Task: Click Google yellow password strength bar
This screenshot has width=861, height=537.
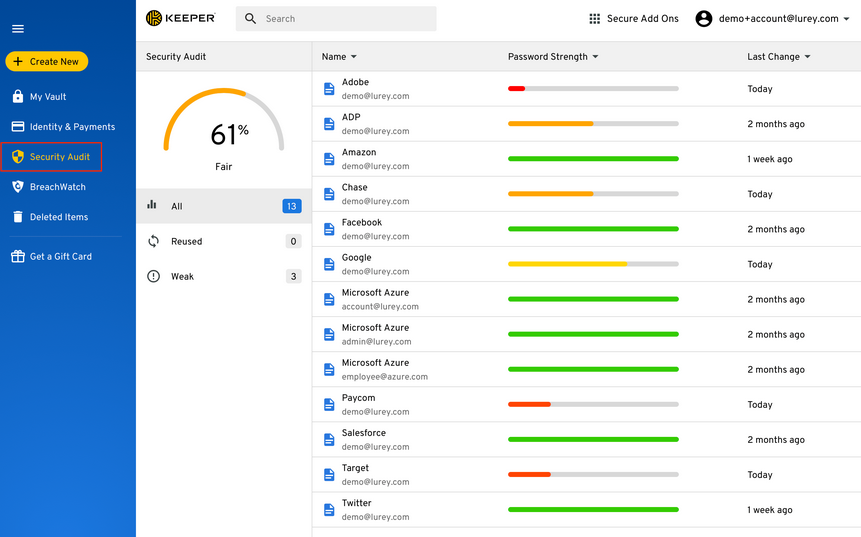Action: [567, 264]
